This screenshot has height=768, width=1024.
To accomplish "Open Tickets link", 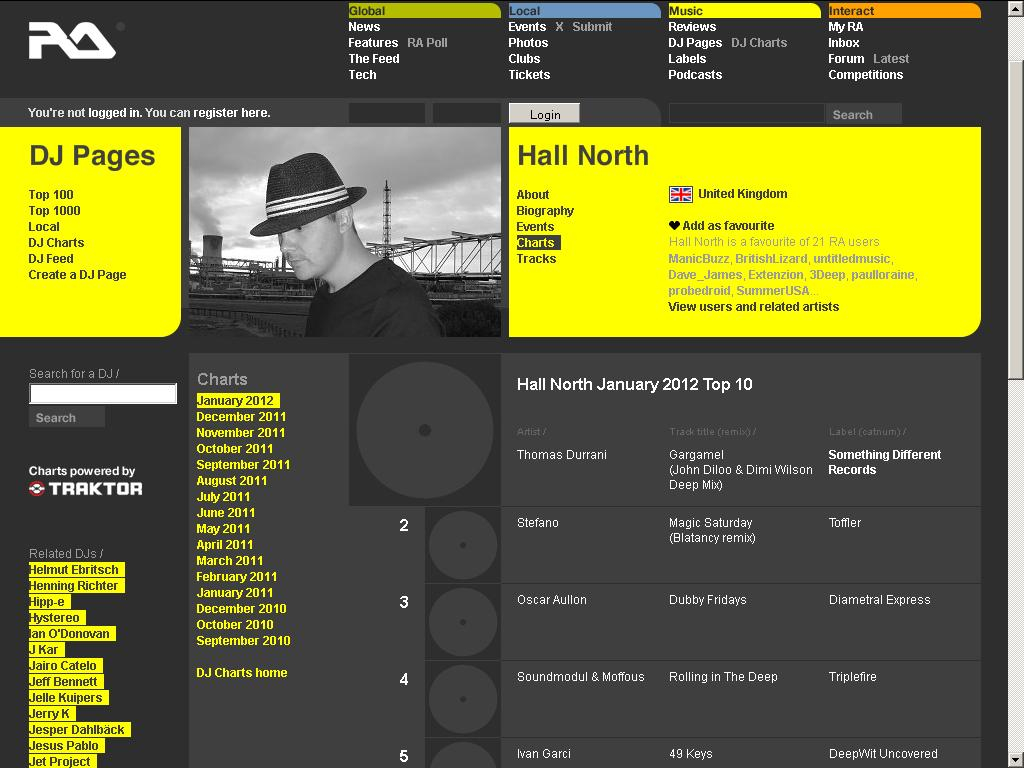I will pyautogui.click(x=529, y=74).
